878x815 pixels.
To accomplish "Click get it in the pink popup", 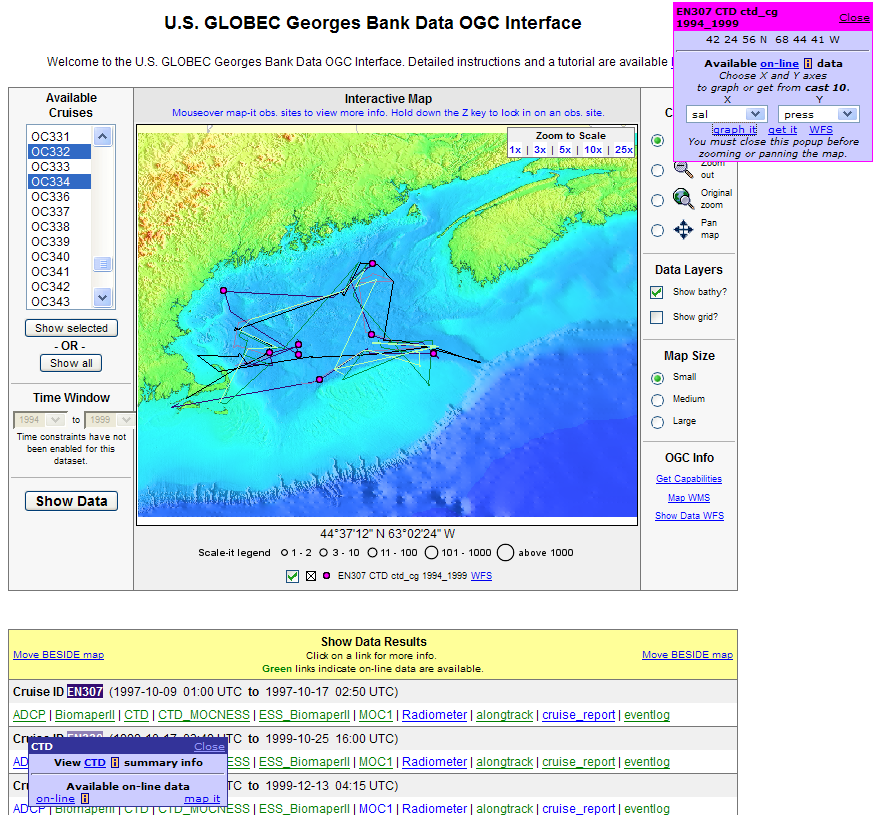I will point(782,129).
